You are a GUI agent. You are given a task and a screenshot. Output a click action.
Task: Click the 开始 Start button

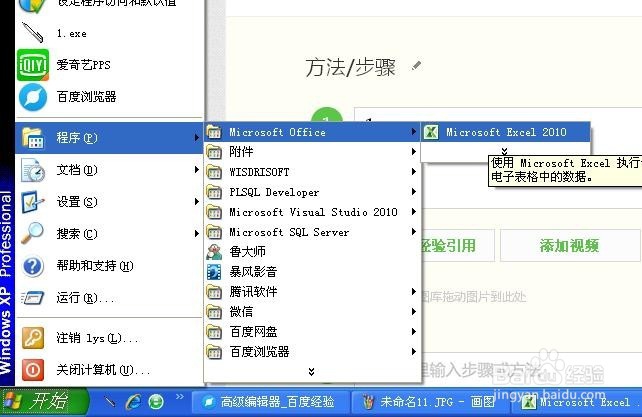coord(44,401)
